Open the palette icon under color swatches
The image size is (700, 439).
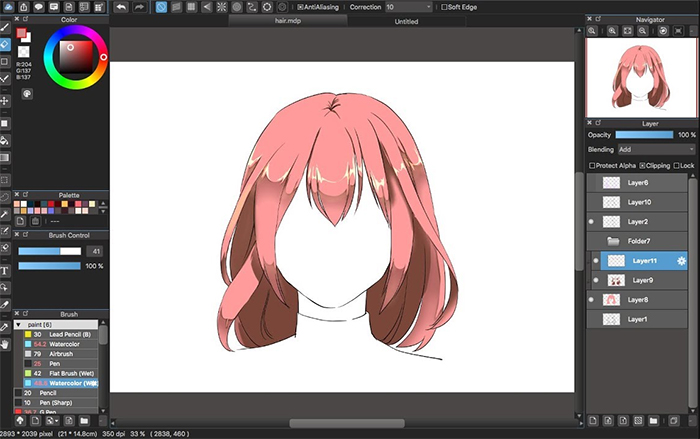point(27,94)
